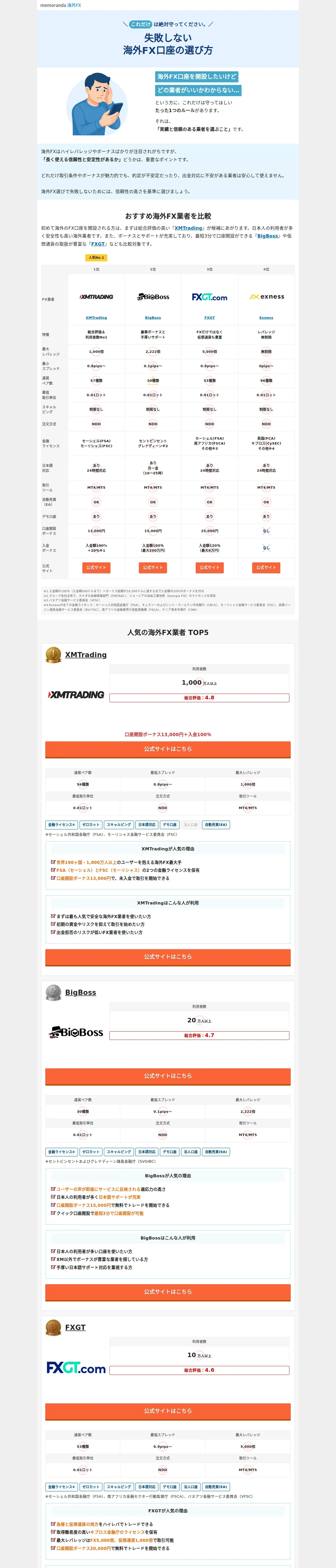Click 公式サイト button in XMTrading column
The image size is (336, 1568).
(x=96, y=567)
